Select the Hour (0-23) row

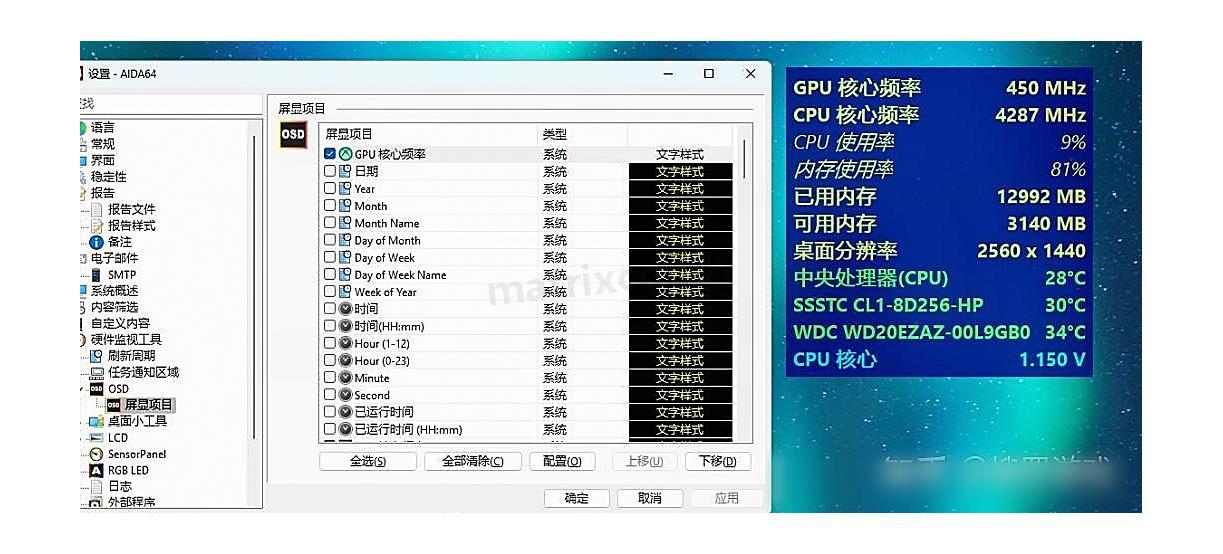(x=528, y=361)
